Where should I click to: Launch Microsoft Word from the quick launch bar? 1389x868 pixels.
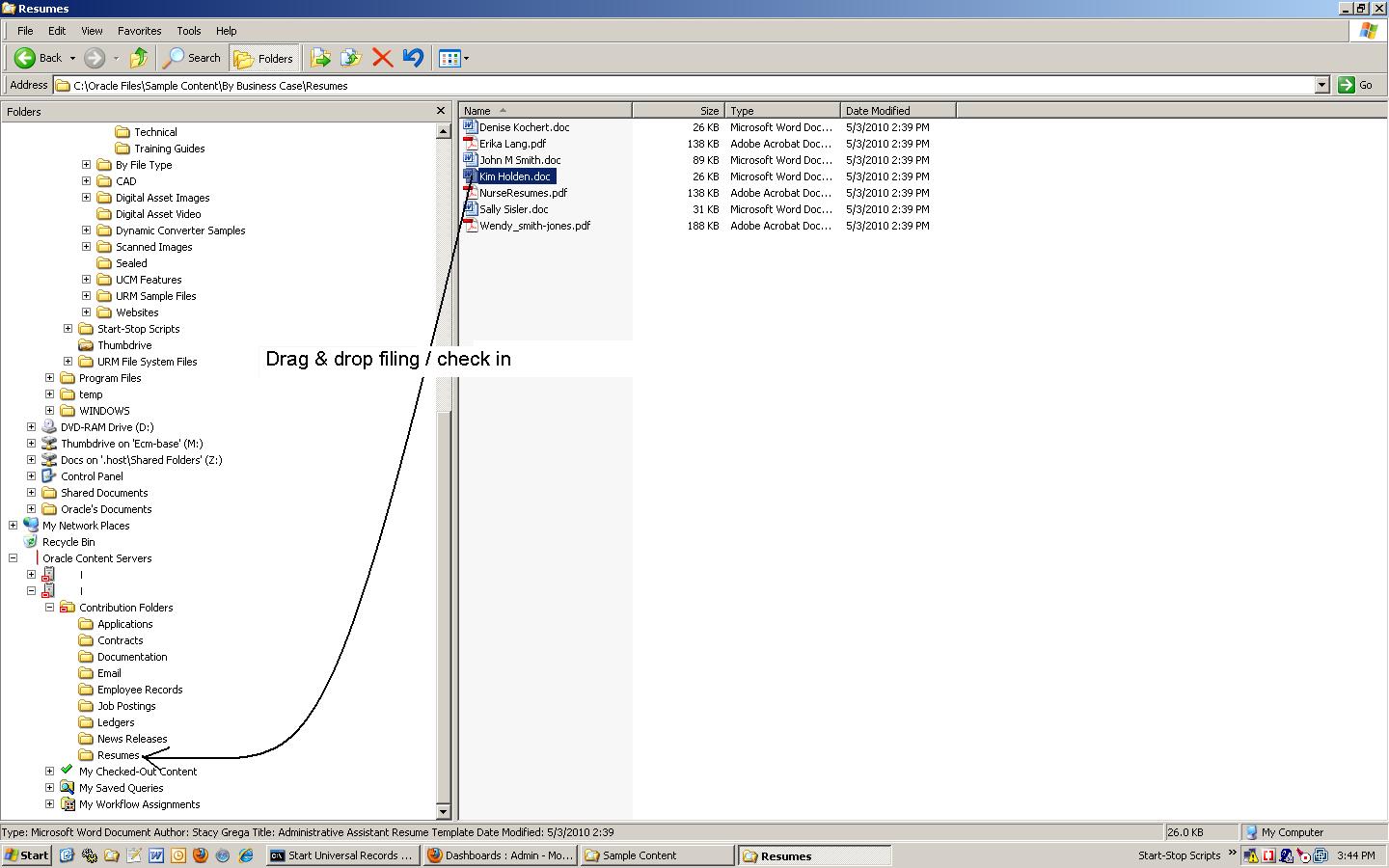pyautogui.click(x=156, y=855)
